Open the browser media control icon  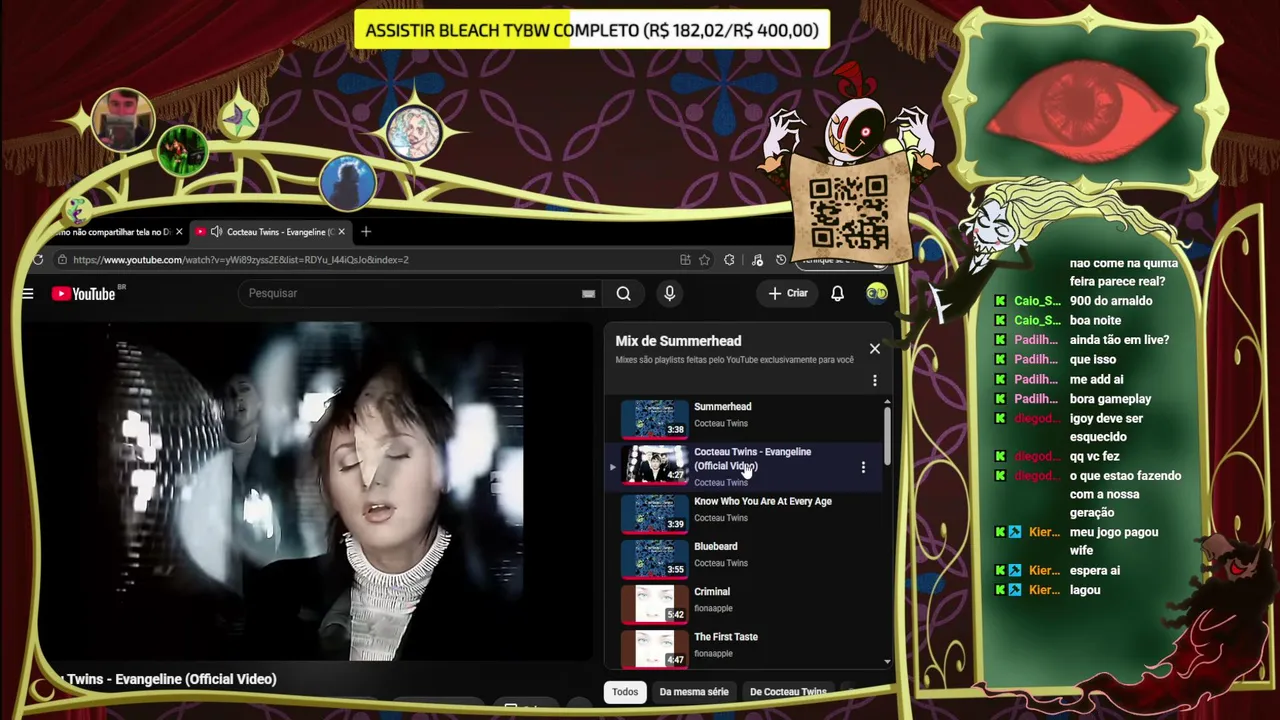pyautogui.click(x=757, y=260)
